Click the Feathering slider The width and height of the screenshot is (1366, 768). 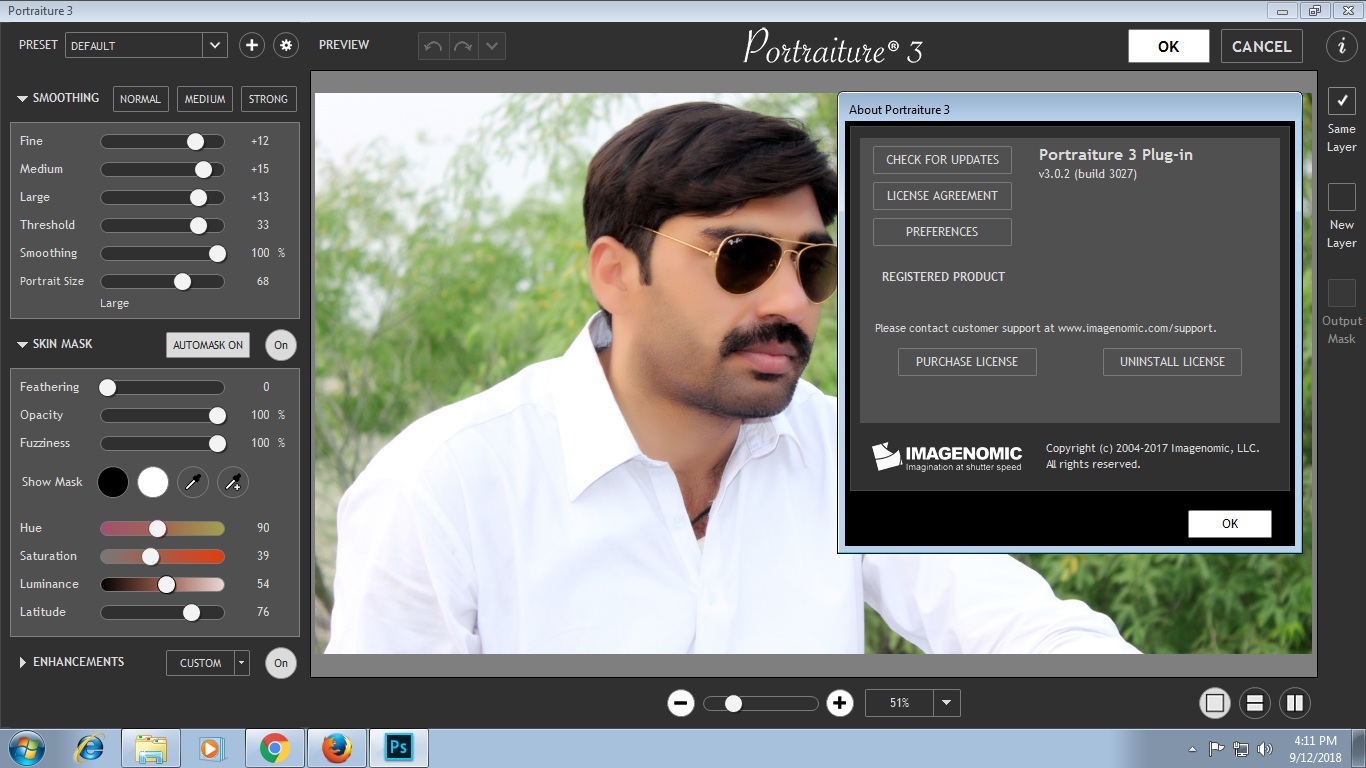pos(162,387)
